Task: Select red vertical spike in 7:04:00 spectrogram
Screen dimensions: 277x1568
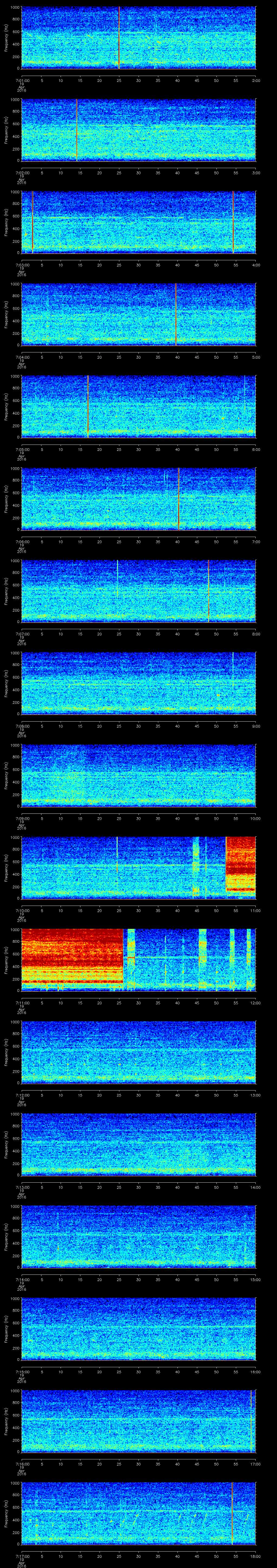Action: (176, 314)
